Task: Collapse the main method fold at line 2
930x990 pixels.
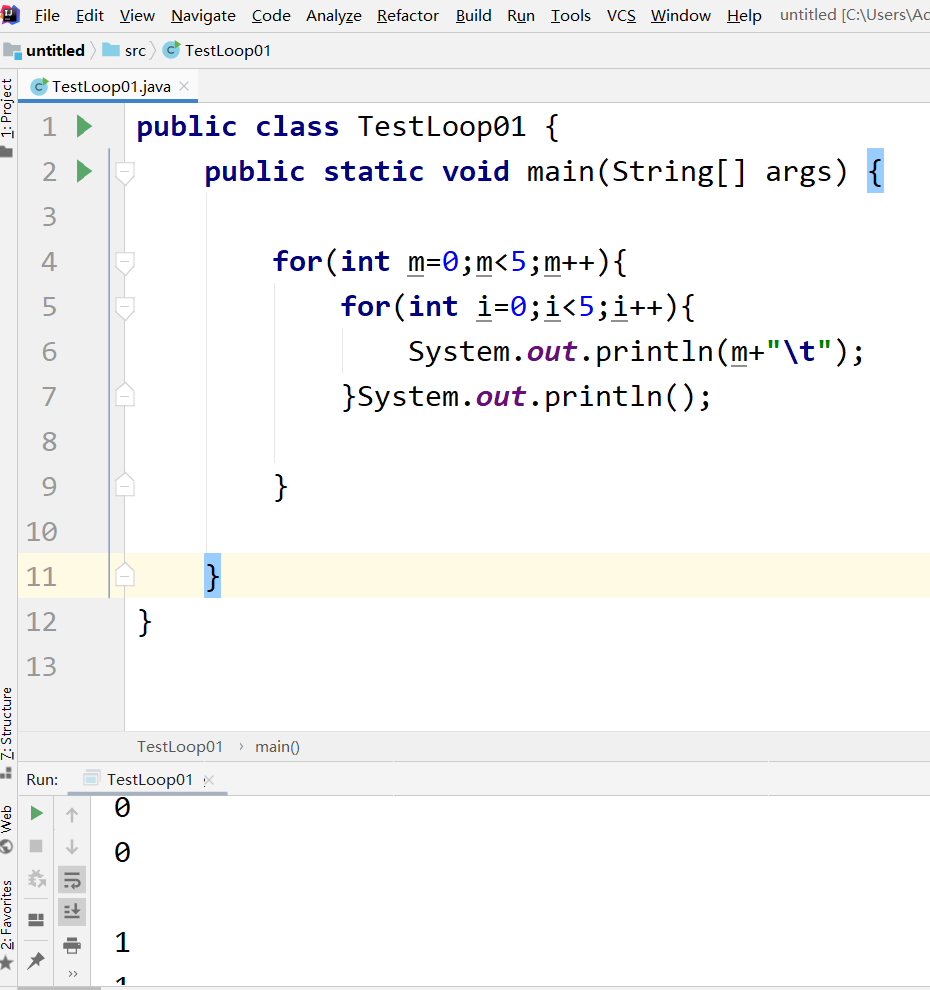Action: click(124, 172)
